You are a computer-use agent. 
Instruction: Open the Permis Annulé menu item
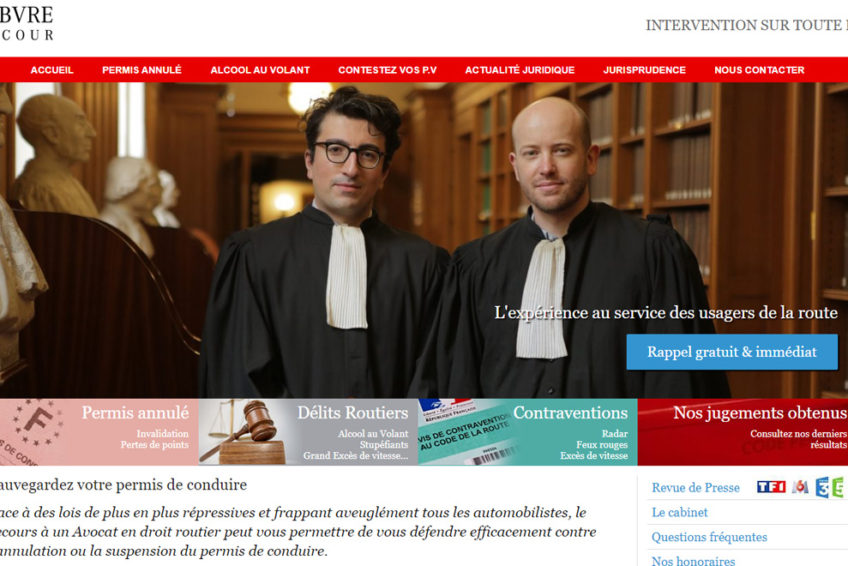142,70
